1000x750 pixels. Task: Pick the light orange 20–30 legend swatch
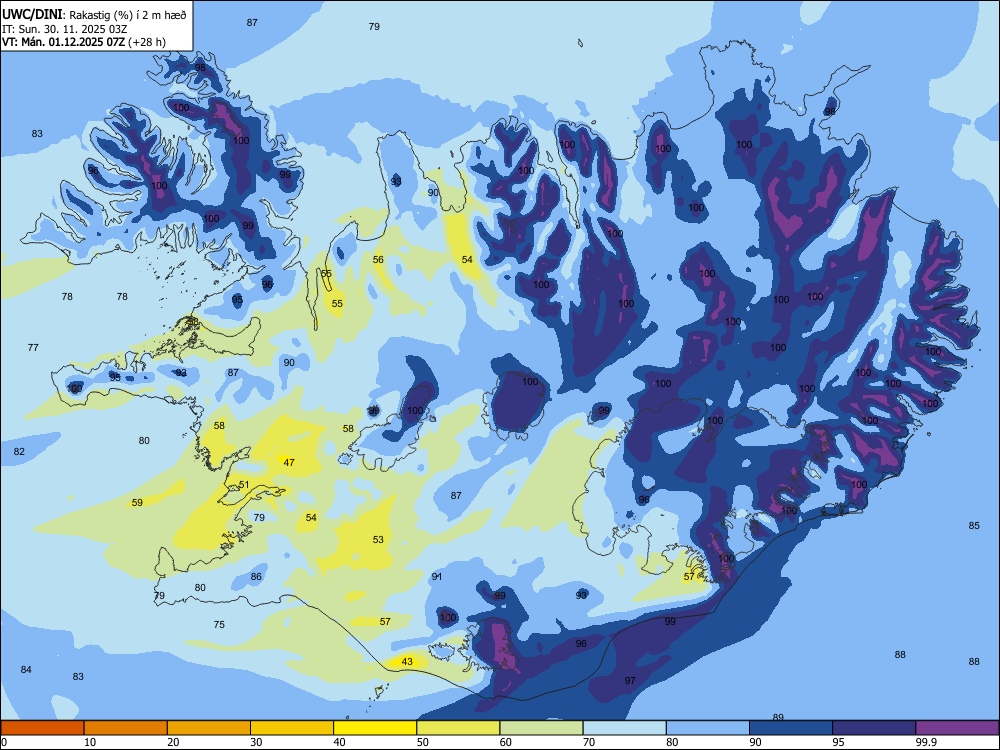pos(209,728)
